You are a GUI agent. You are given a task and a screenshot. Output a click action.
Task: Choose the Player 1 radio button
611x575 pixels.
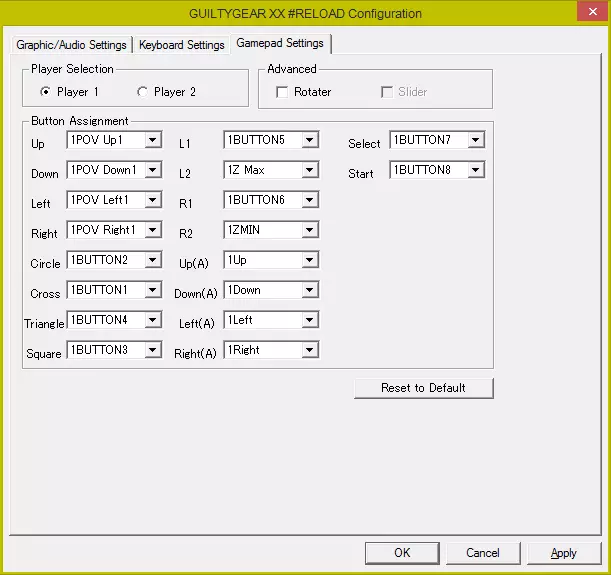coord(69,92)
